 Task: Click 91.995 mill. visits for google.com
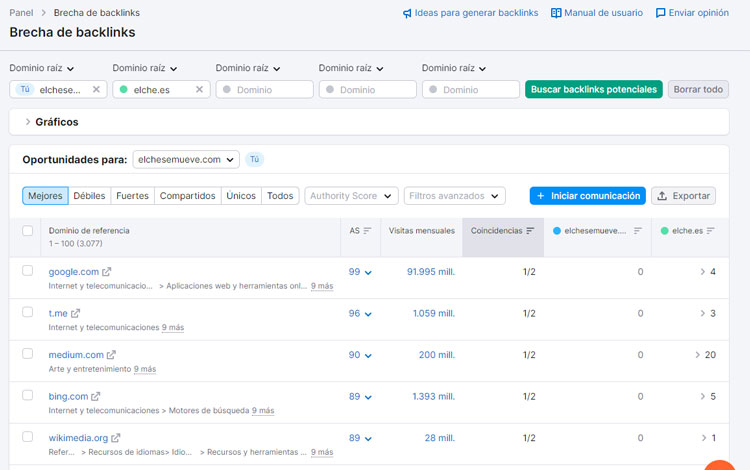(430, 272)
